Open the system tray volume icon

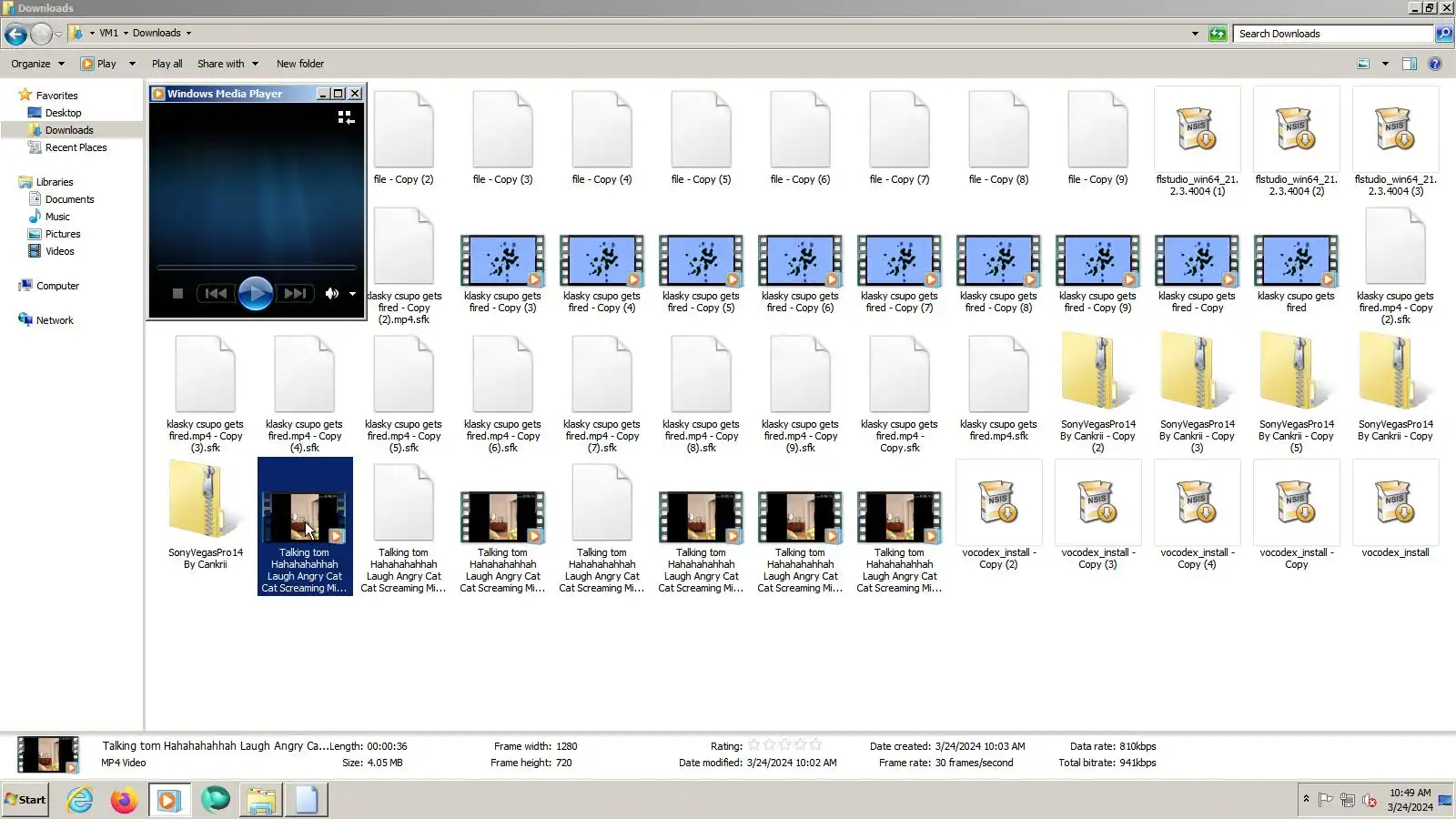pyautogui.click(x=1370, y=801)
